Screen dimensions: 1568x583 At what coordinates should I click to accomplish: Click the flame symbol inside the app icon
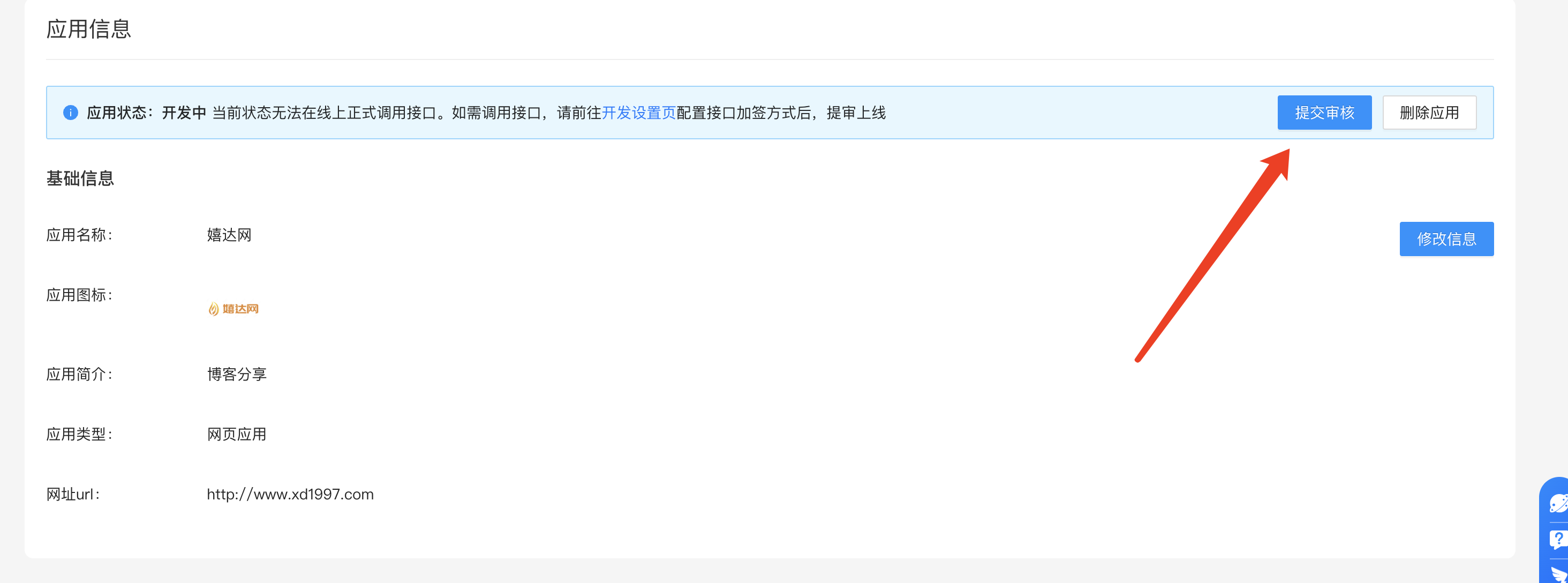213,308
